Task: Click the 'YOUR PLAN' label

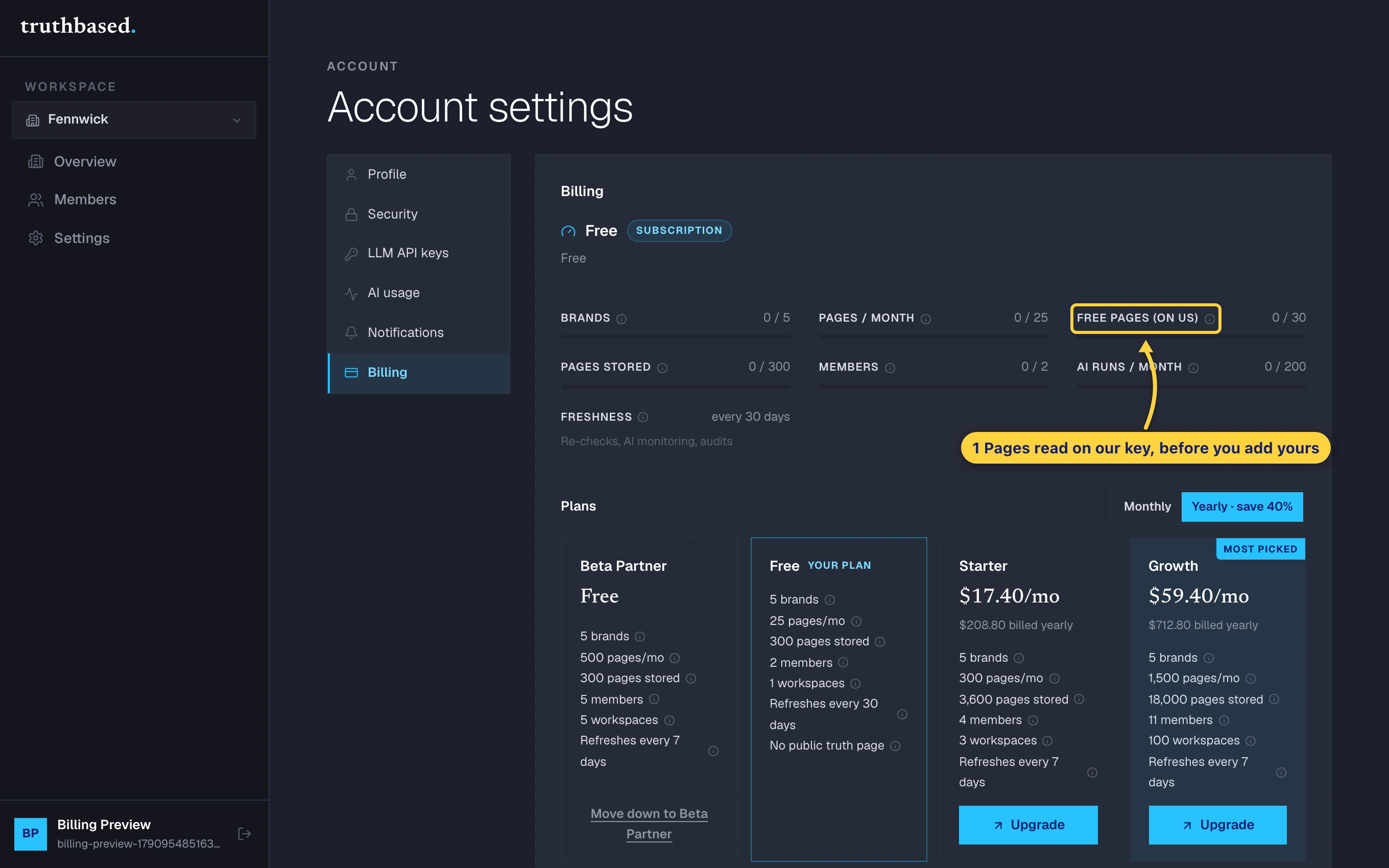Action: [839, 565]
